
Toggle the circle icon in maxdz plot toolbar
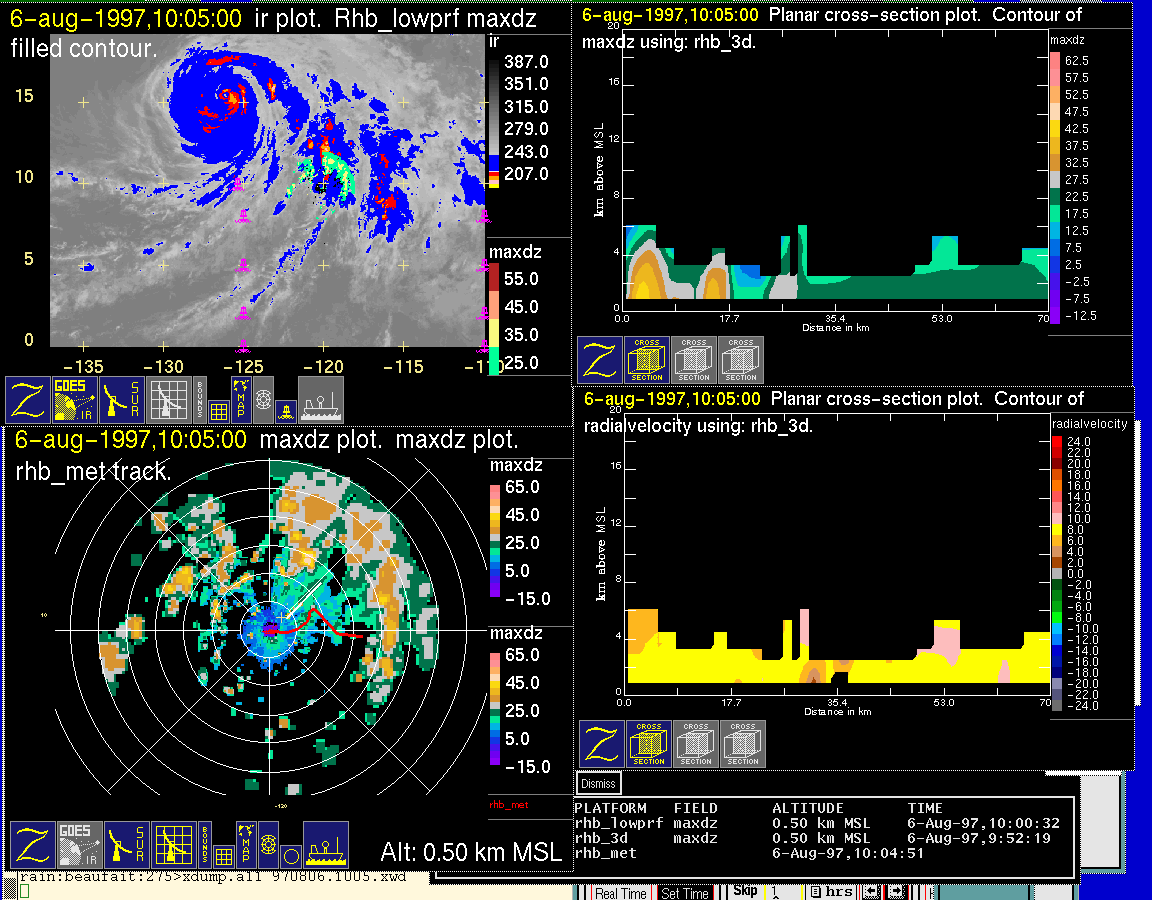click(x=290, y=857)
